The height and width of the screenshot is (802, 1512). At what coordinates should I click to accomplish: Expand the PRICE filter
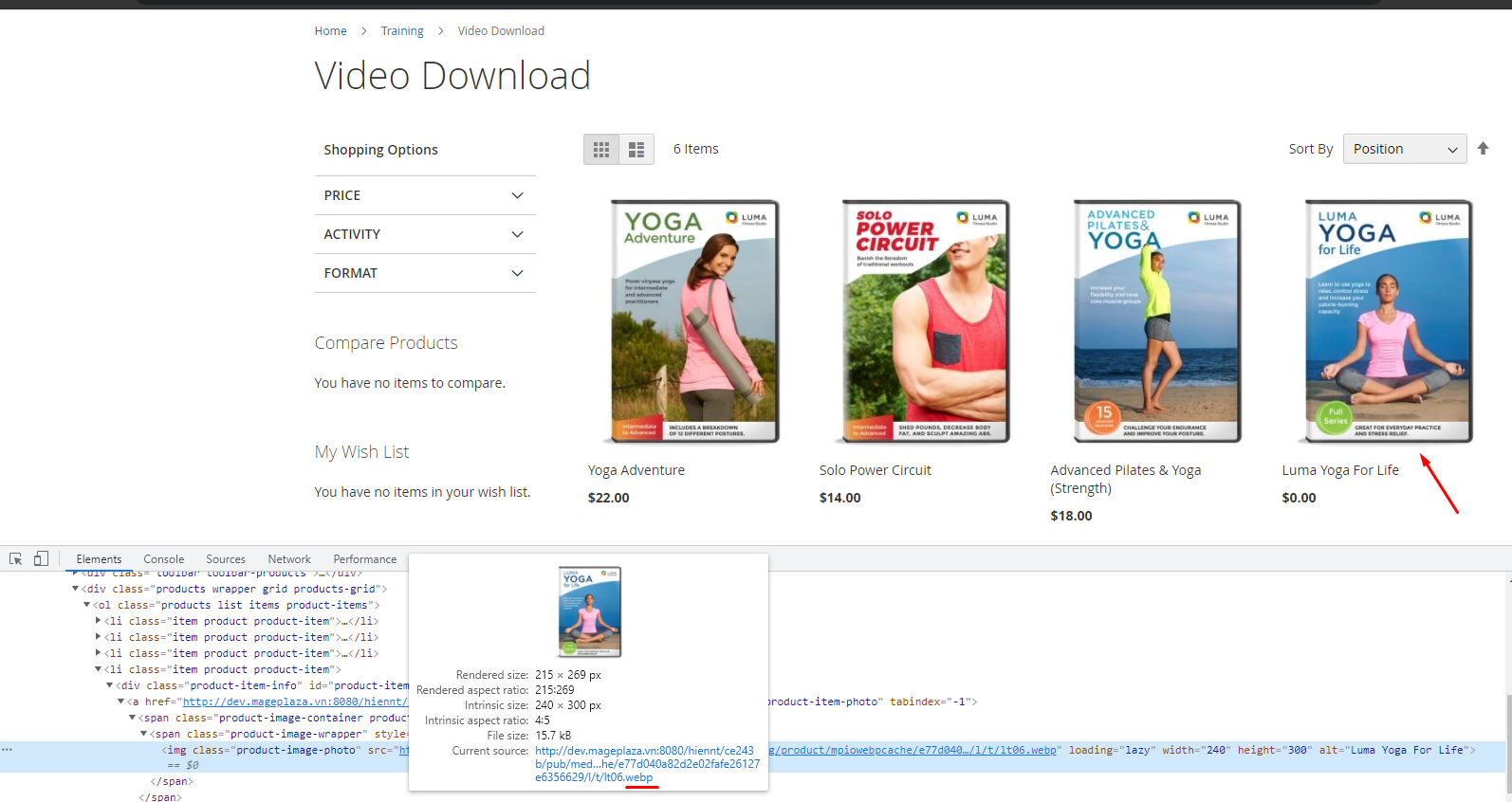(425, 195)
